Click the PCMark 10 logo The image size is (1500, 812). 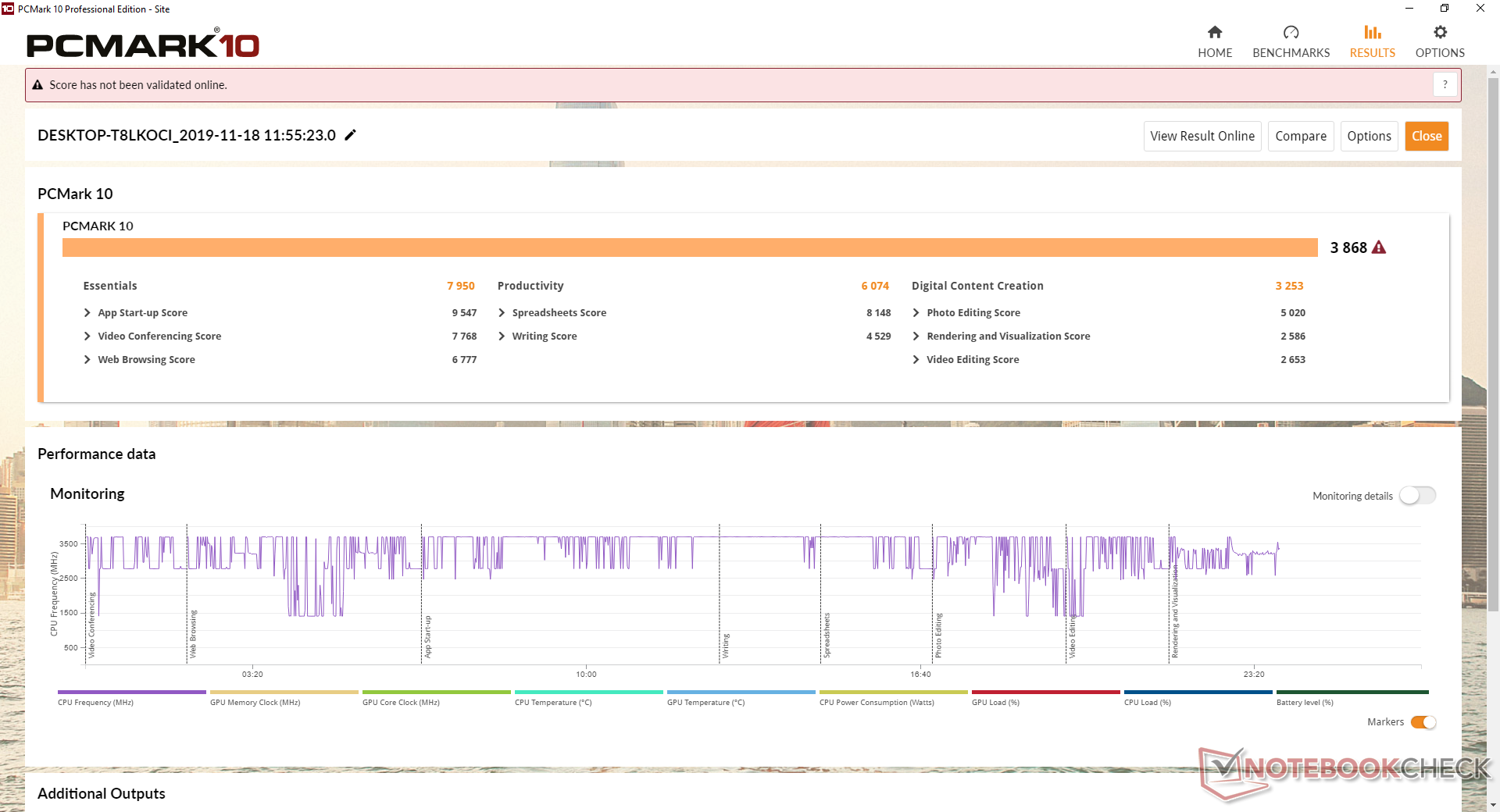tap(143, 45)
